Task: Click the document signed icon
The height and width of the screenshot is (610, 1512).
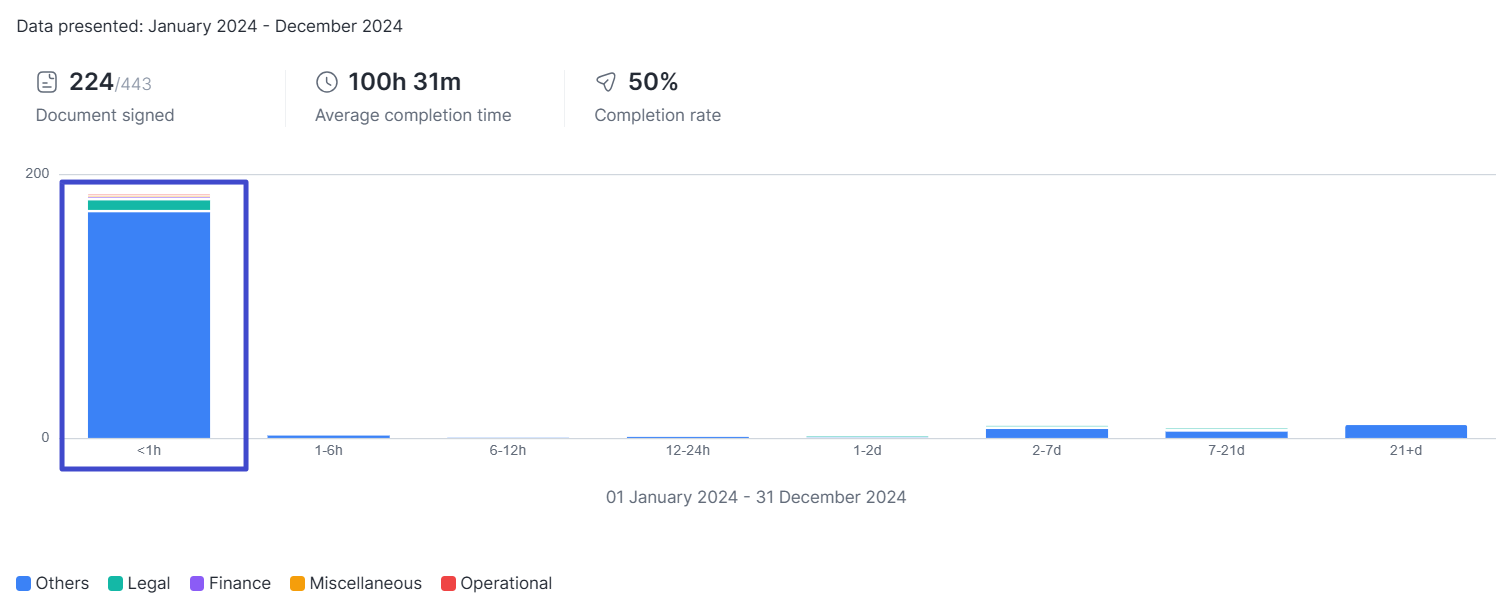Action: (47, 82)
